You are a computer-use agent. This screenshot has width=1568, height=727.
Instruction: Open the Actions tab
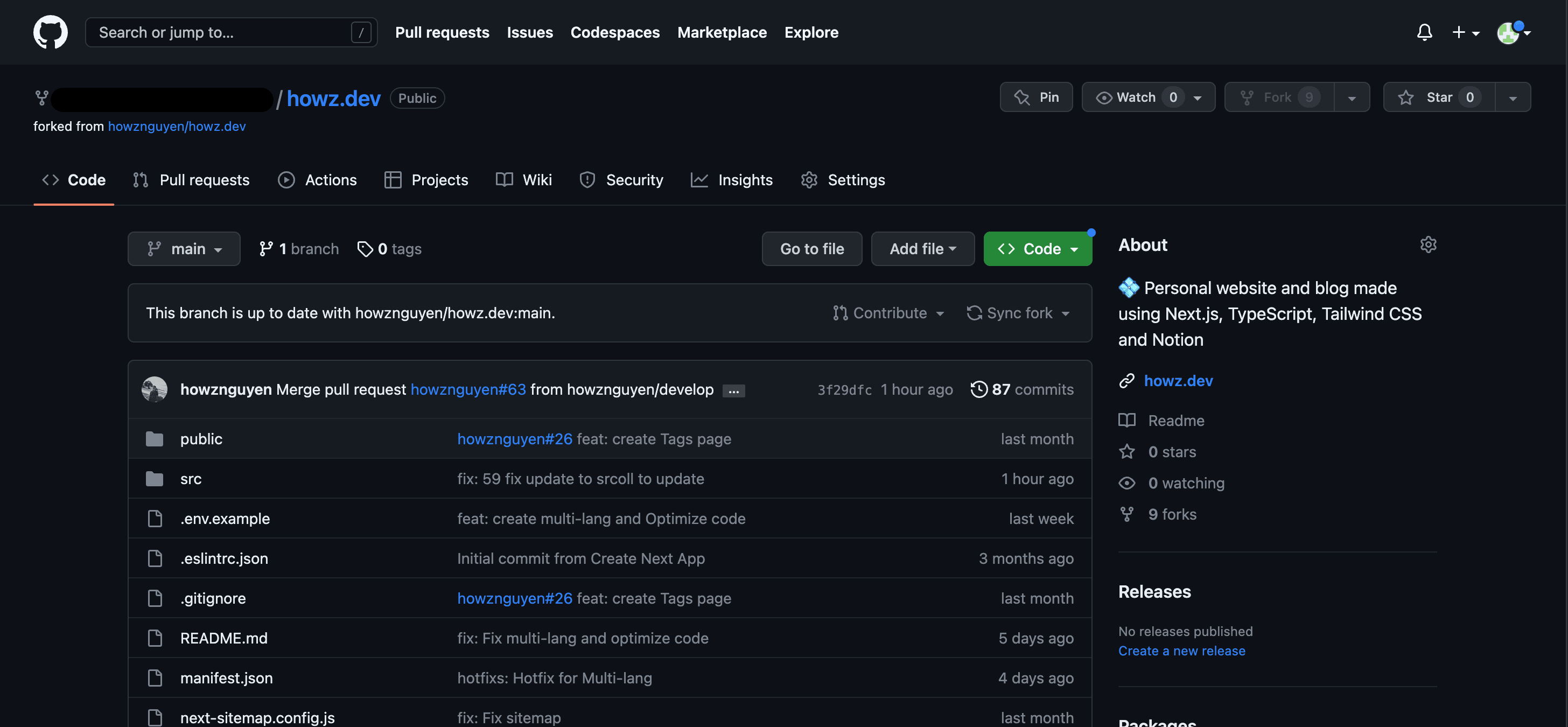coord(317,180)
